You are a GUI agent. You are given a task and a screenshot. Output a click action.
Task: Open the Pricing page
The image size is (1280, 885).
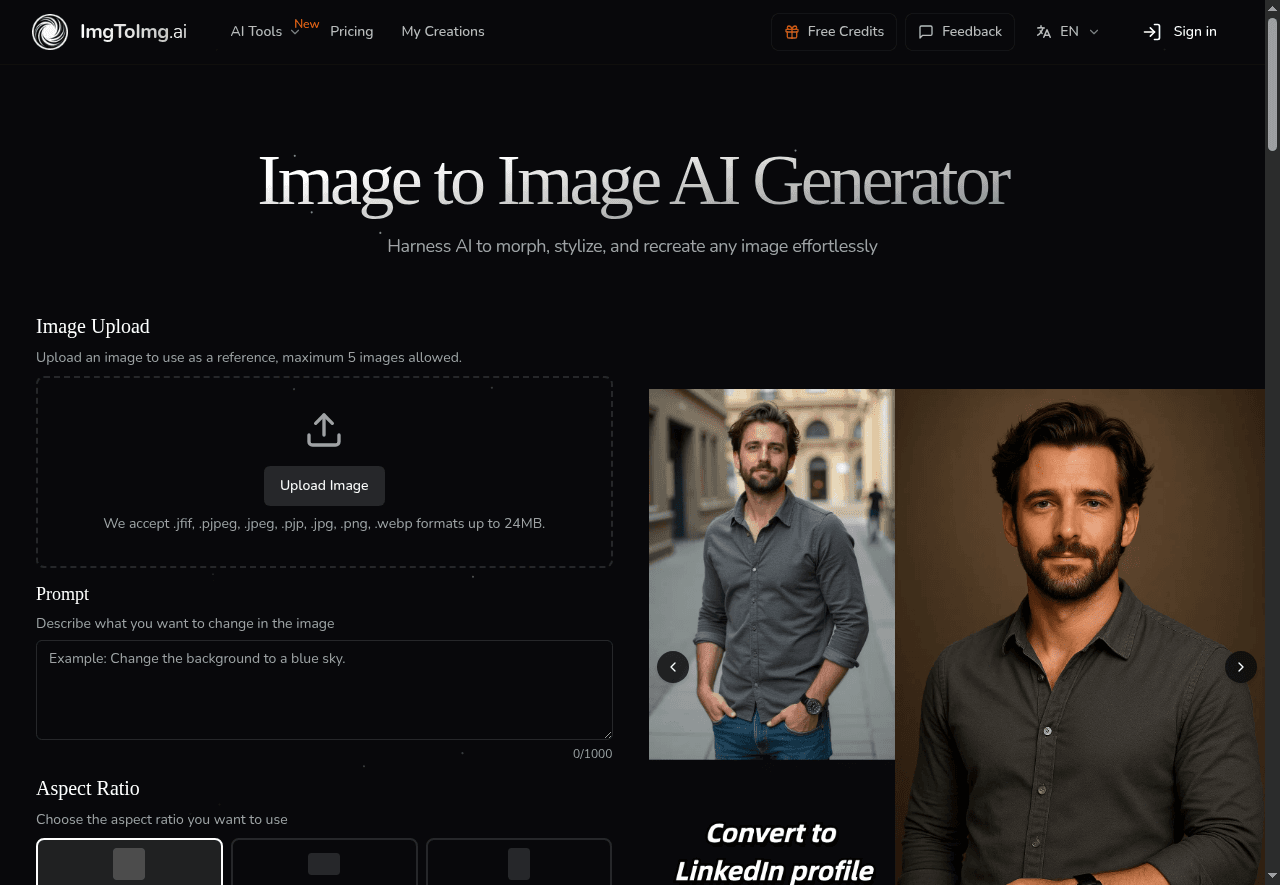[x=352, y=31]
